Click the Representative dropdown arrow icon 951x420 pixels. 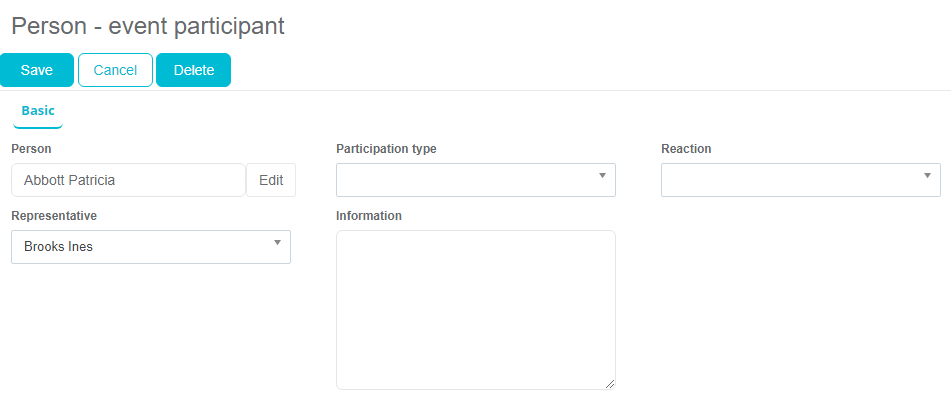click(x=277, y=243)
